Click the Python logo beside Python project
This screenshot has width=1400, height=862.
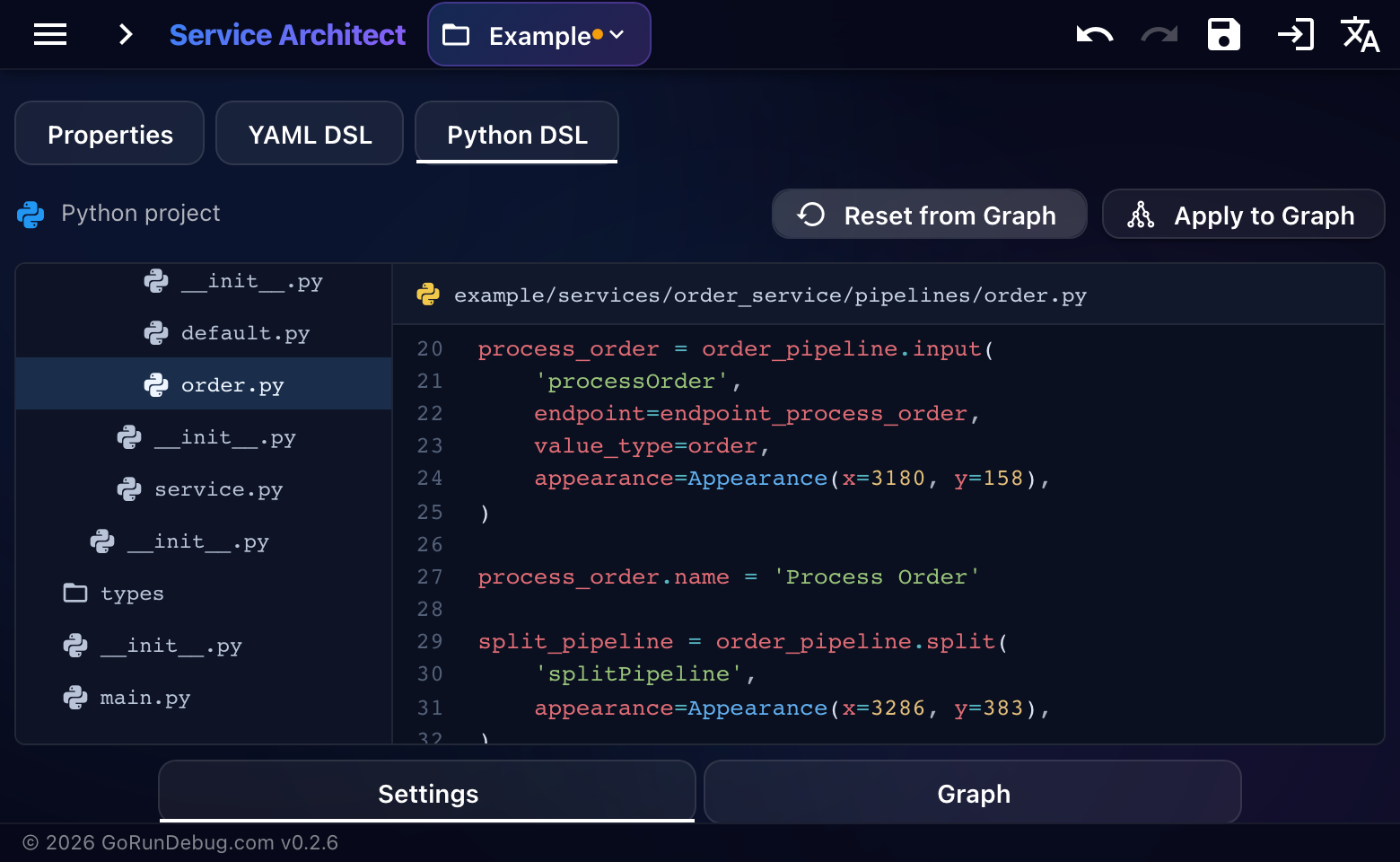(31, 215)
